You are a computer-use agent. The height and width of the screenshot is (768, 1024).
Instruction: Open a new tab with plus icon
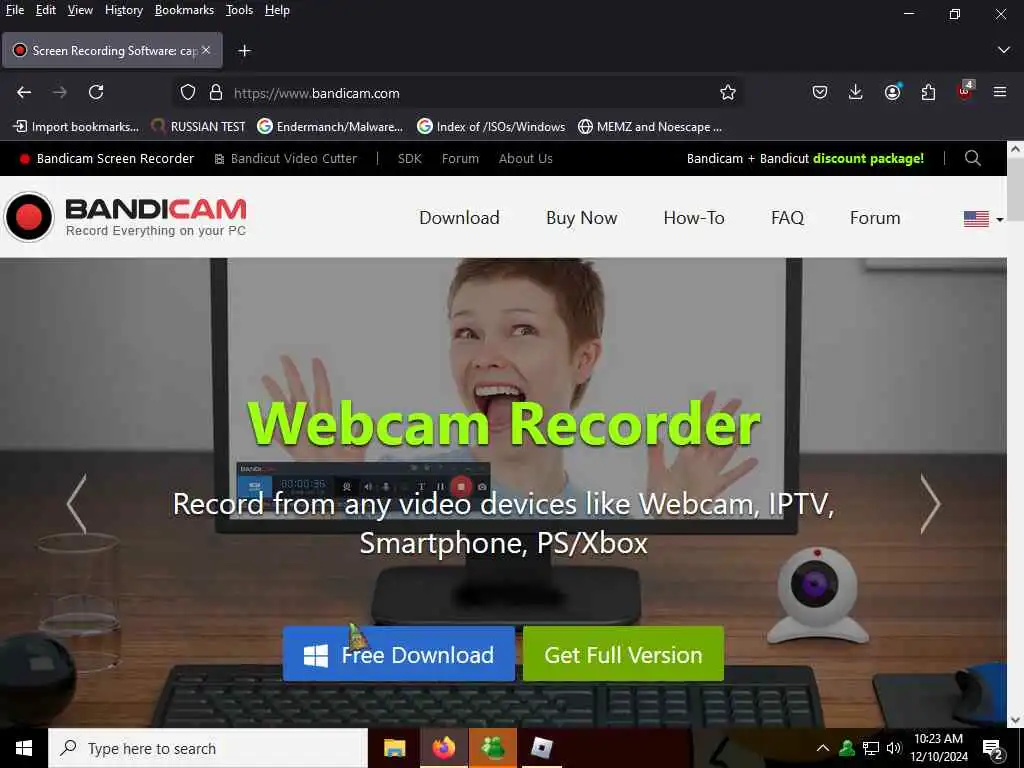(x=244, y=51)
